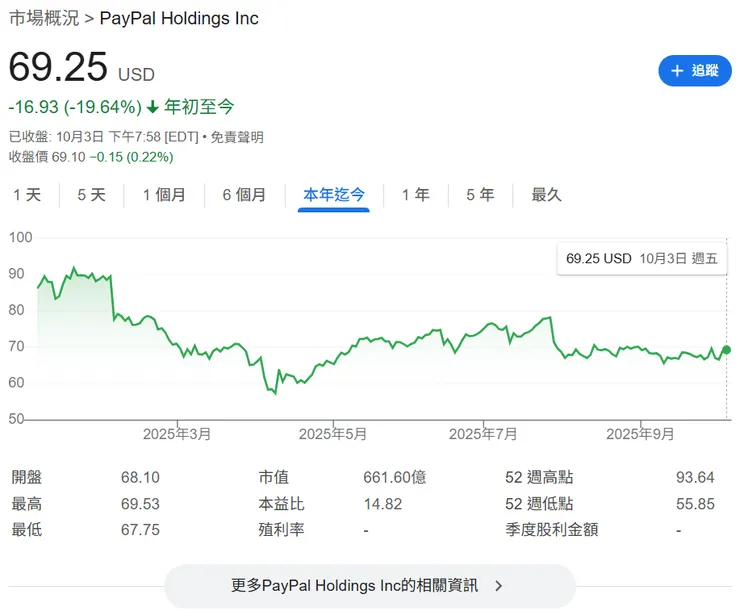Open the 市場概況 breadcrumb link
The width and height of the screenshot is (740, 616).
(44, 18)
